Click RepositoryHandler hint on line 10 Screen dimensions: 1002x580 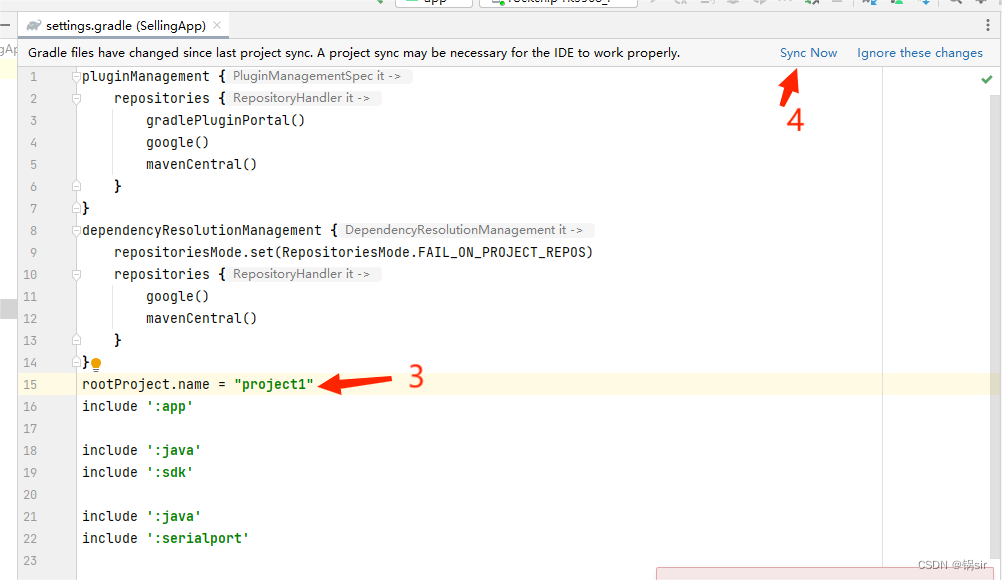tap(302, 274)
